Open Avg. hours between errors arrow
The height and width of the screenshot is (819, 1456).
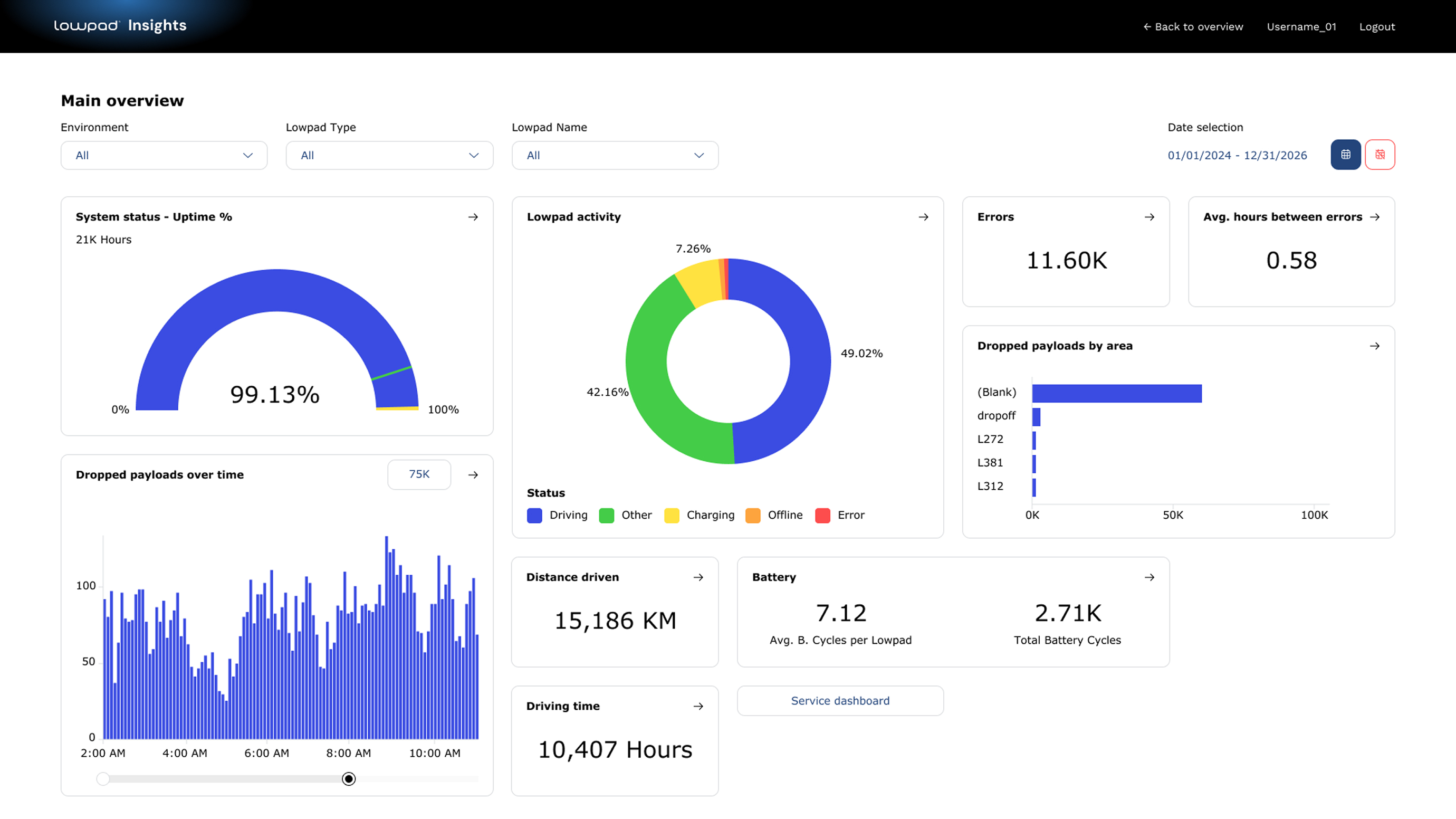tap(1375, 217)
